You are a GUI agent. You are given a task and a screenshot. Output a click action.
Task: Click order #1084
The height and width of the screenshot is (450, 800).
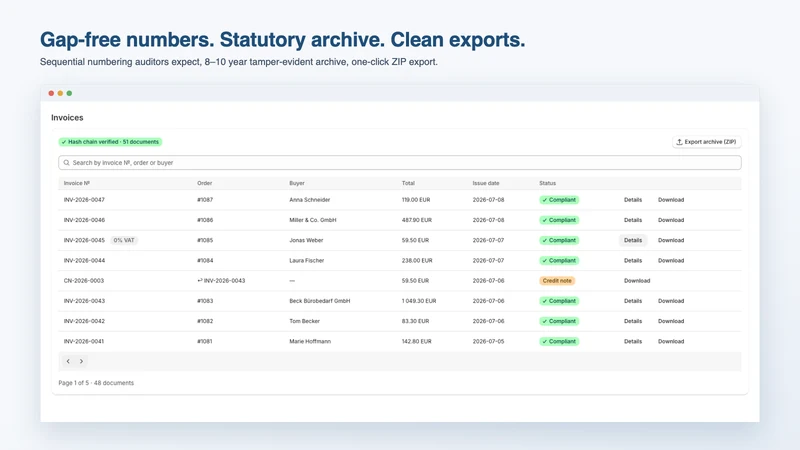205,261
